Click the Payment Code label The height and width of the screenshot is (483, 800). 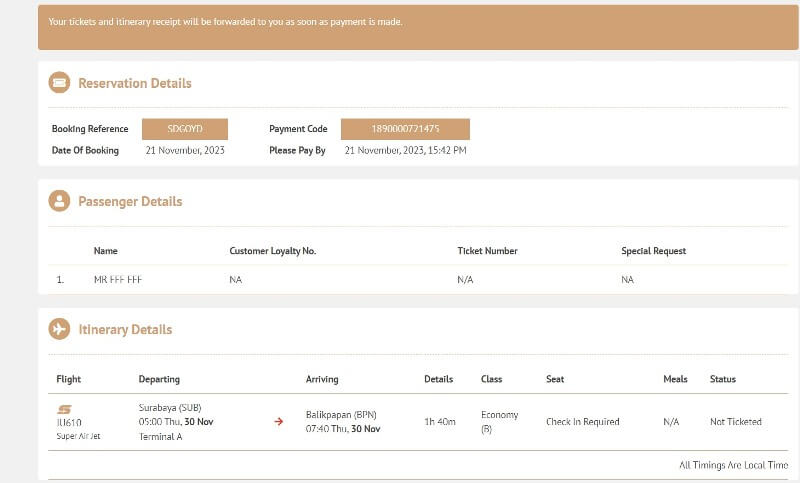[x=298, y=129]
